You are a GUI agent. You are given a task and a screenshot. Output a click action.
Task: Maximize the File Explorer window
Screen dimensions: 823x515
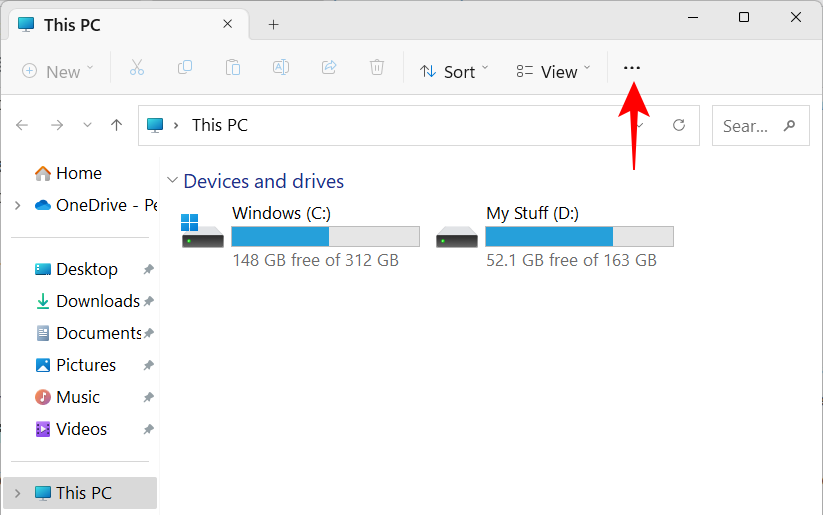(x=744, y=17)
